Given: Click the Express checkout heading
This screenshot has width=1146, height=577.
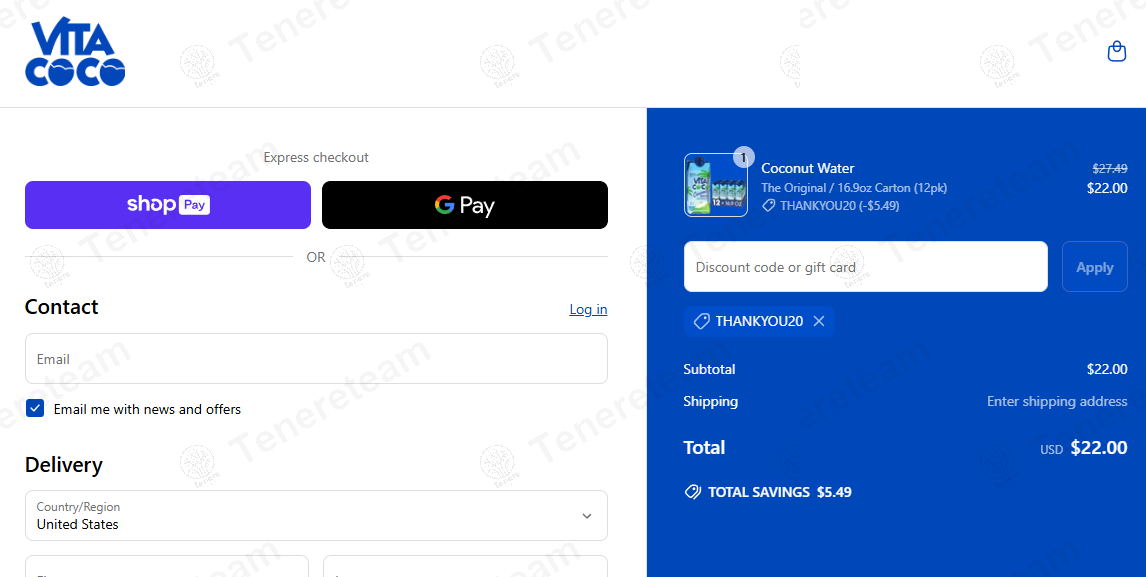Looking at the screenshot, I should click(x=316, y=157).
